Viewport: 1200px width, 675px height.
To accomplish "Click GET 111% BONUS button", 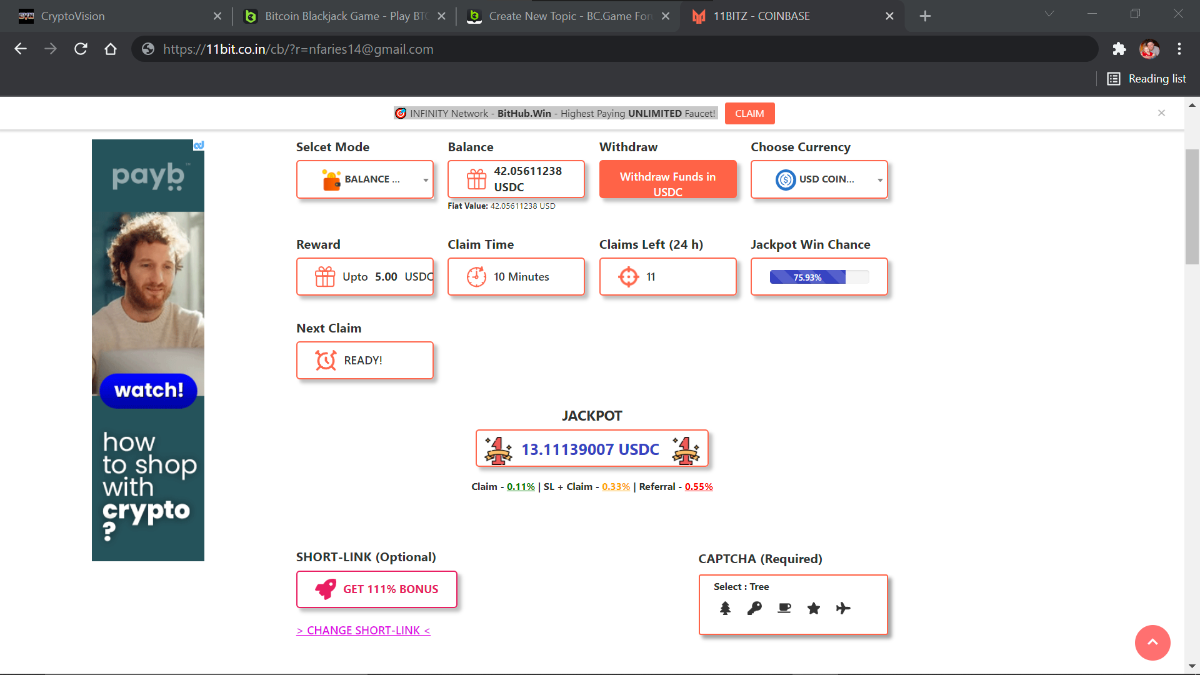I will click(376, 590).
